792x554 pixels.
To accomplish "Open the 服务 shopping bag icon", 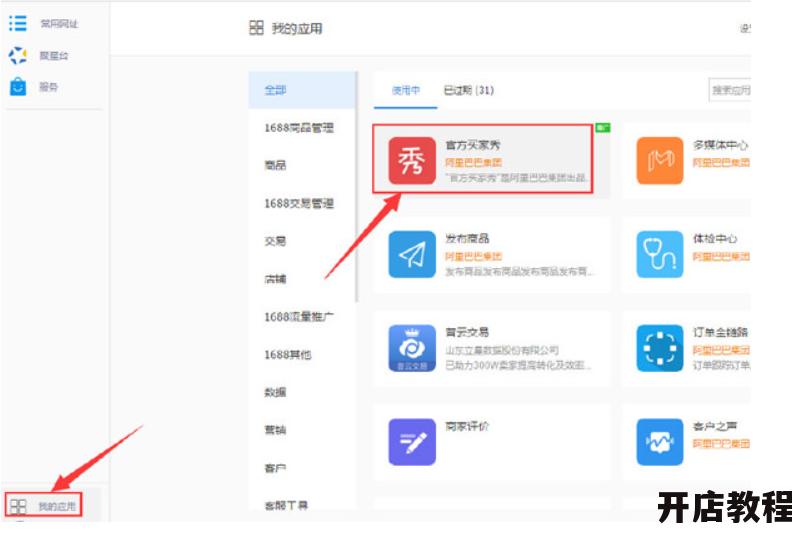I will click(x=18, y=87).
